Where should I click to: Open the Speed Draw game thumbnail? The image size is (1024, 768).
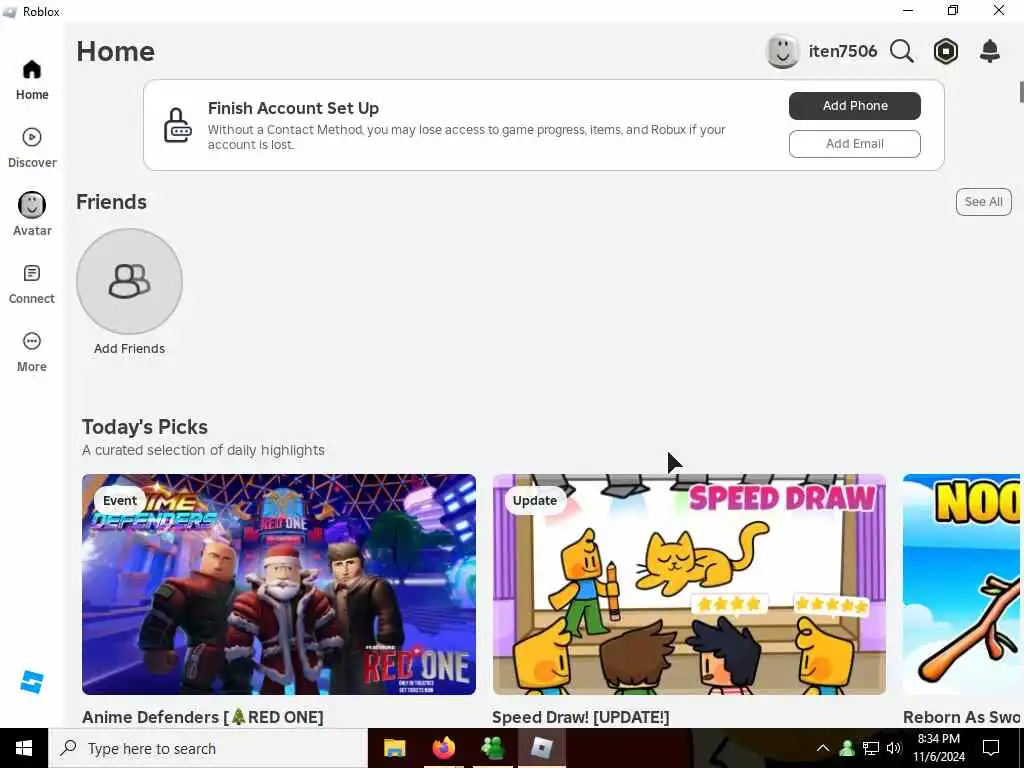tap(689, 584)
